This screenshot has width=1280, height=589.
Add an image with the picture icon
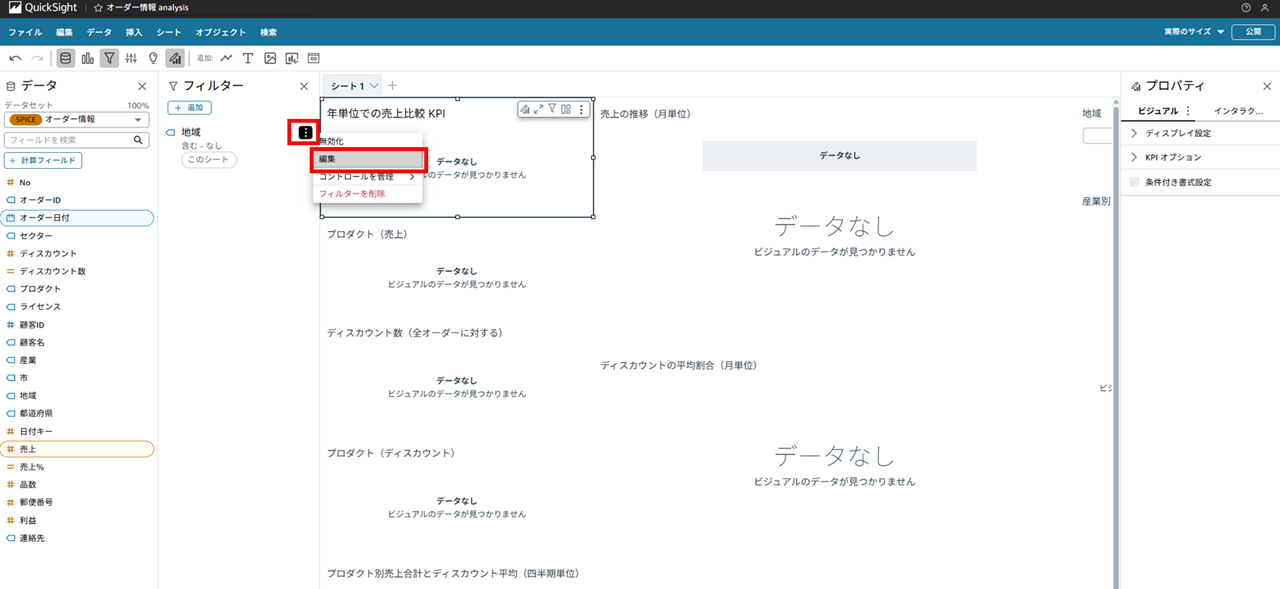pyautogui.click(x=270, y=58)
